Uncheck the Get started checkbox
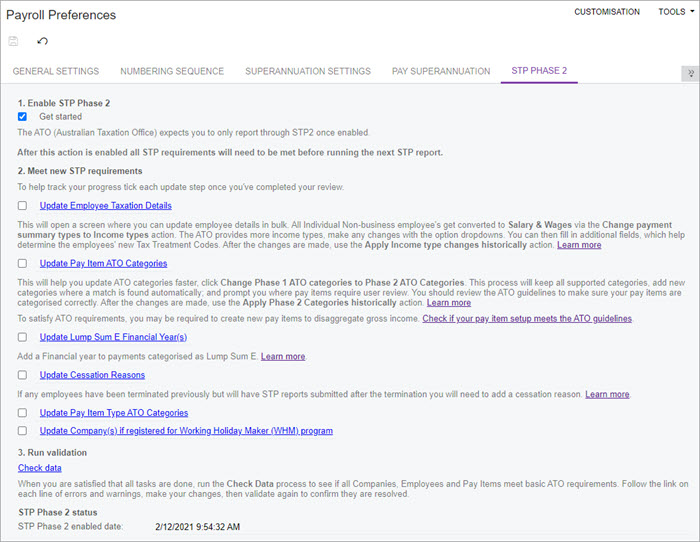700x542 pixels. (x=22, y=117)
